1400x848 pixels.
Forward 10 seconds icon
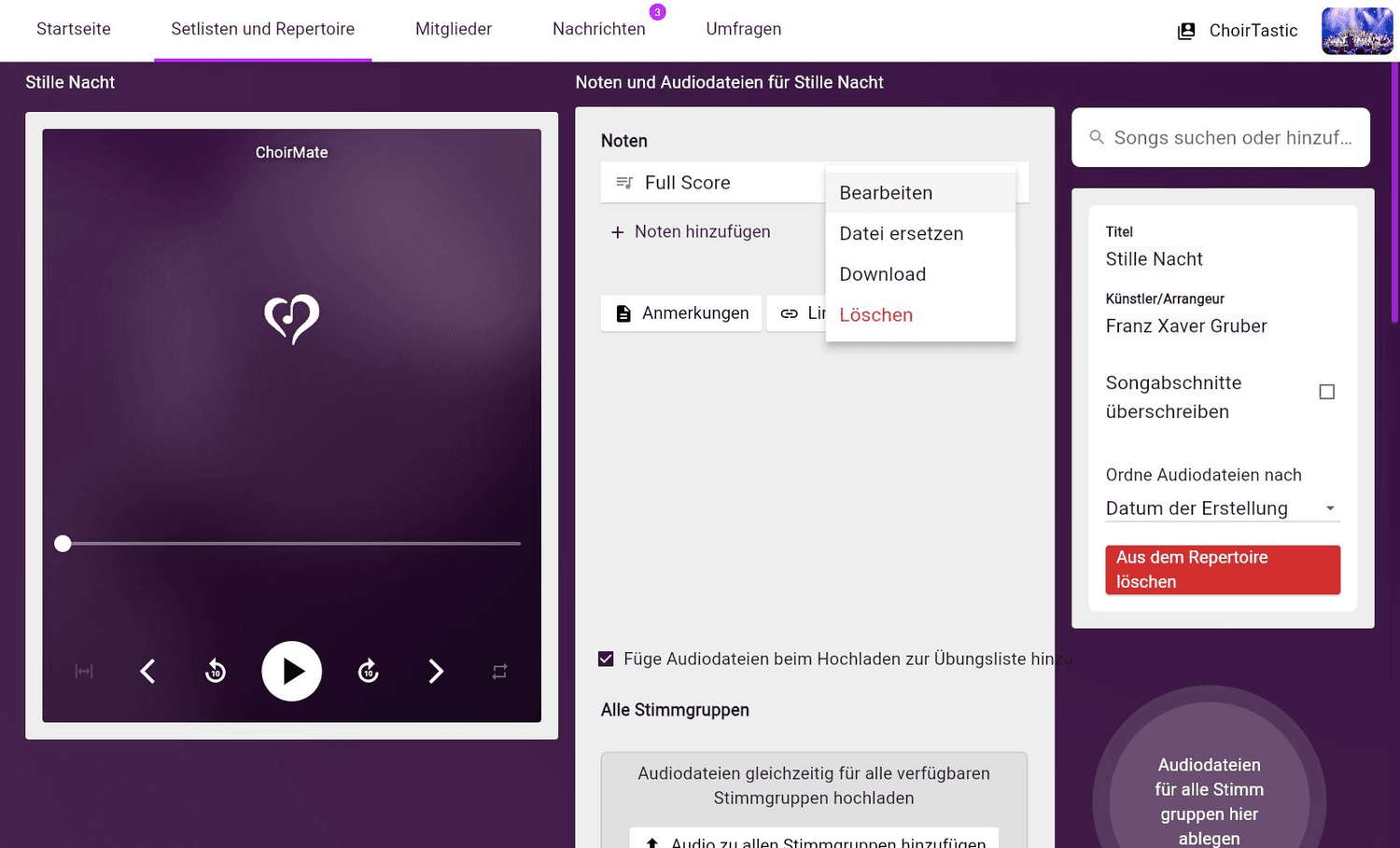pyautogui.click(x=369, y=671)
